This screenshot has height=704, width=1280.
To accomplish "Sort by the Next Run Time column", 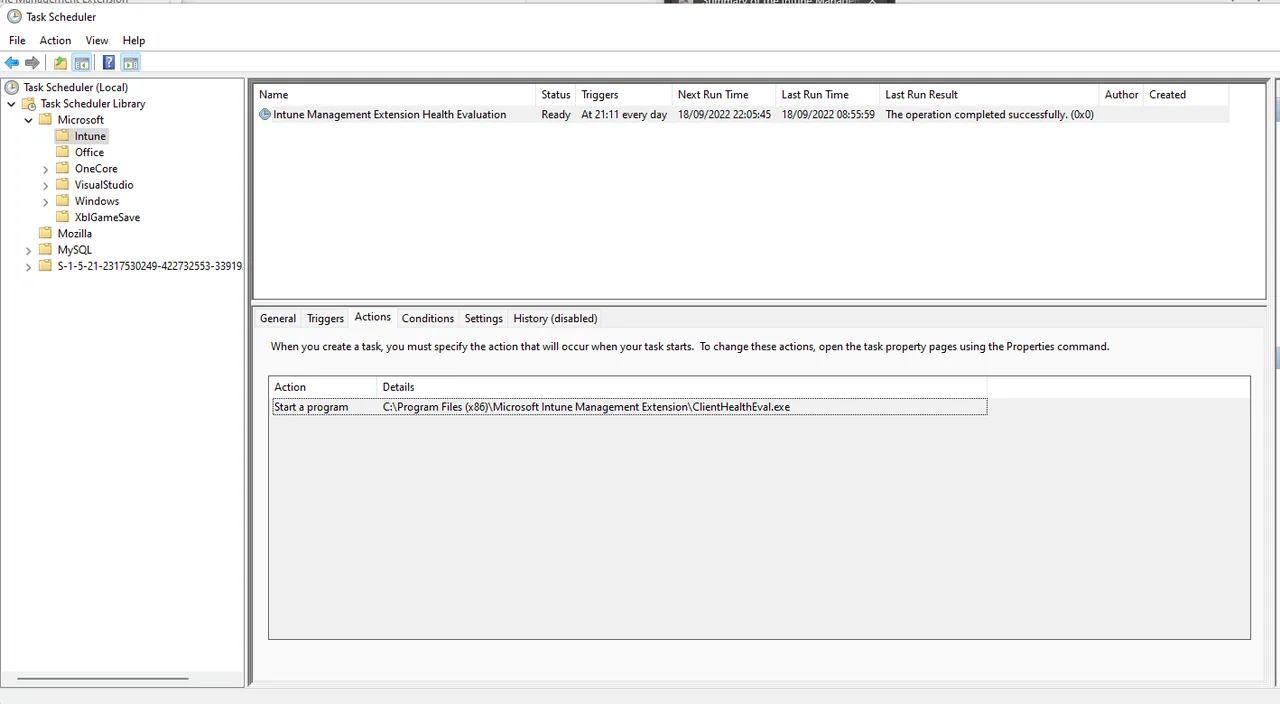I will [x=724, y=95].
